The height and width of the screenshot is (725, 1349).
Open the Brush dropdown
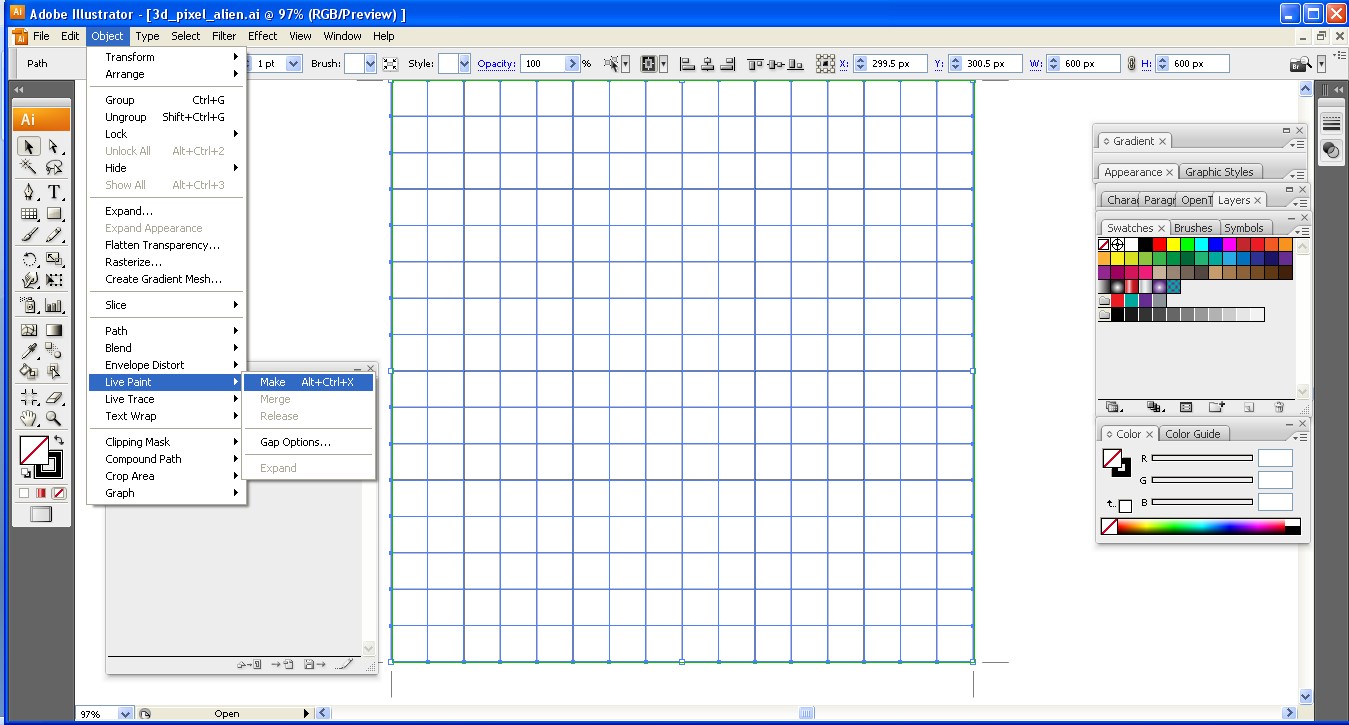click(370, 64)
